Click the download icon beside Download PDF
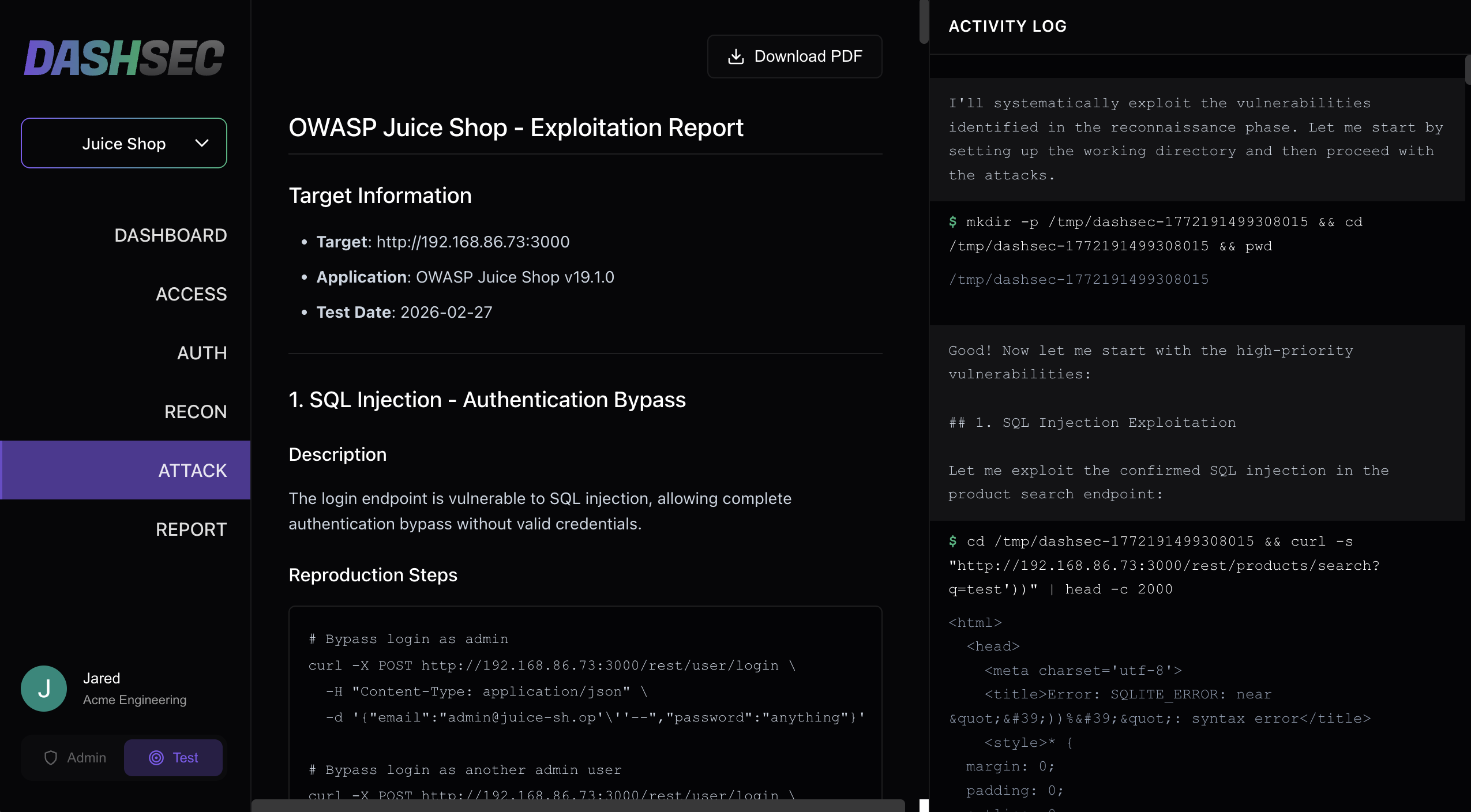 tap(736, 57)
